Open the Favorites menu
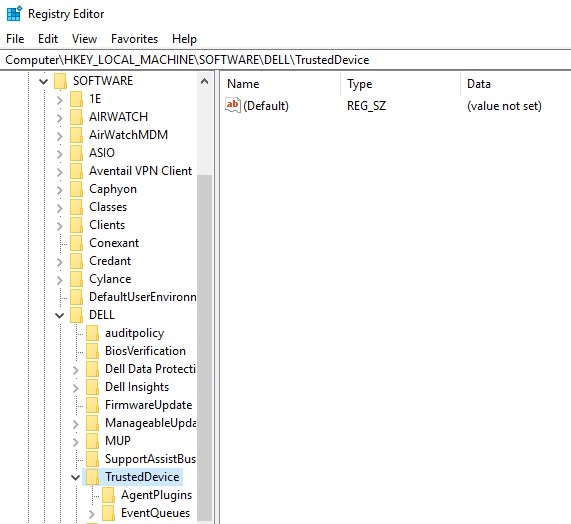This screenshot has height=524, width=571. (134, 39)
